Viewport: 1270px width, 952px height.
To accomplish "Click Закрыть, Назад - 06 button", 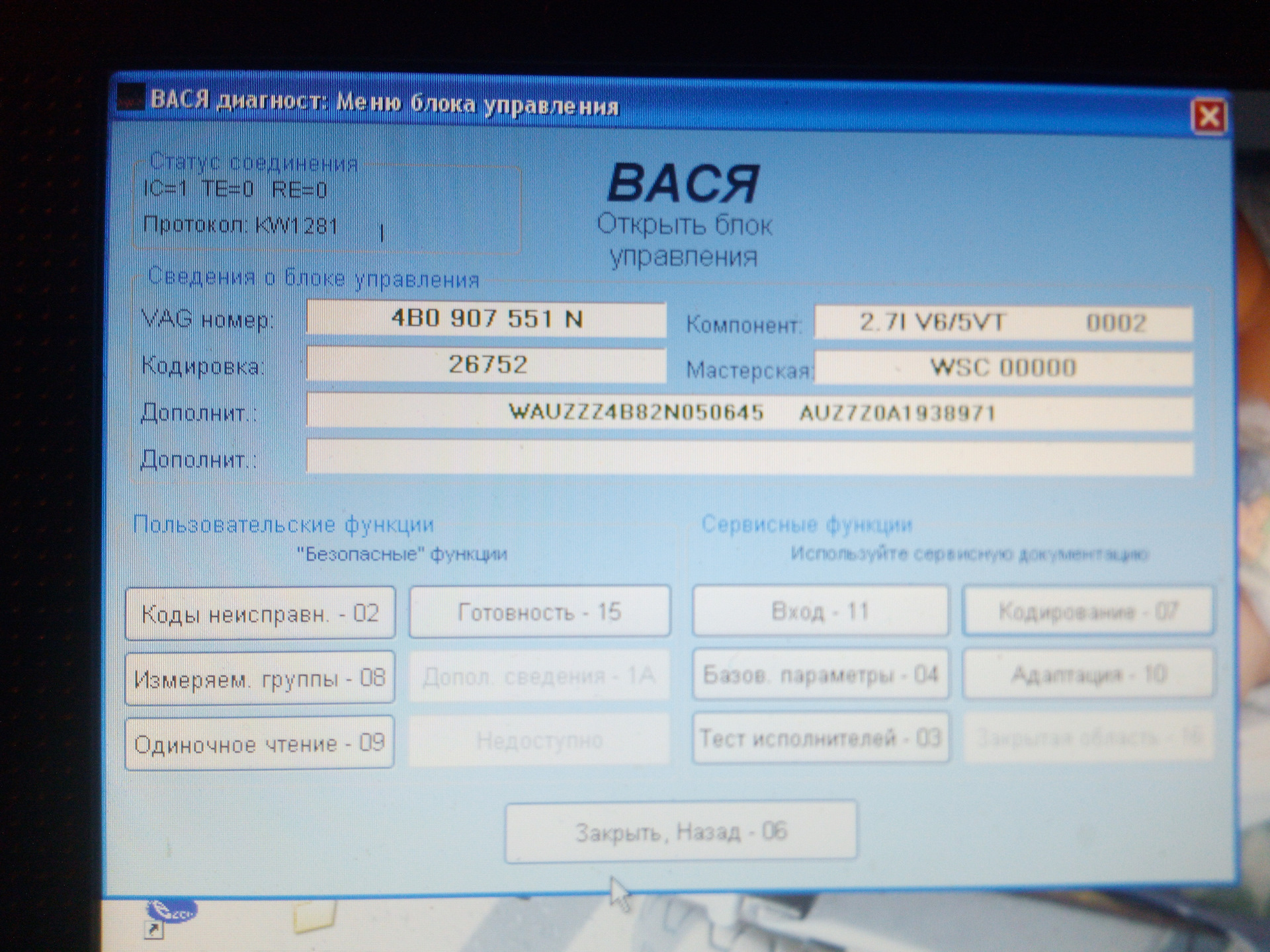I will click(x=681, y=832).
